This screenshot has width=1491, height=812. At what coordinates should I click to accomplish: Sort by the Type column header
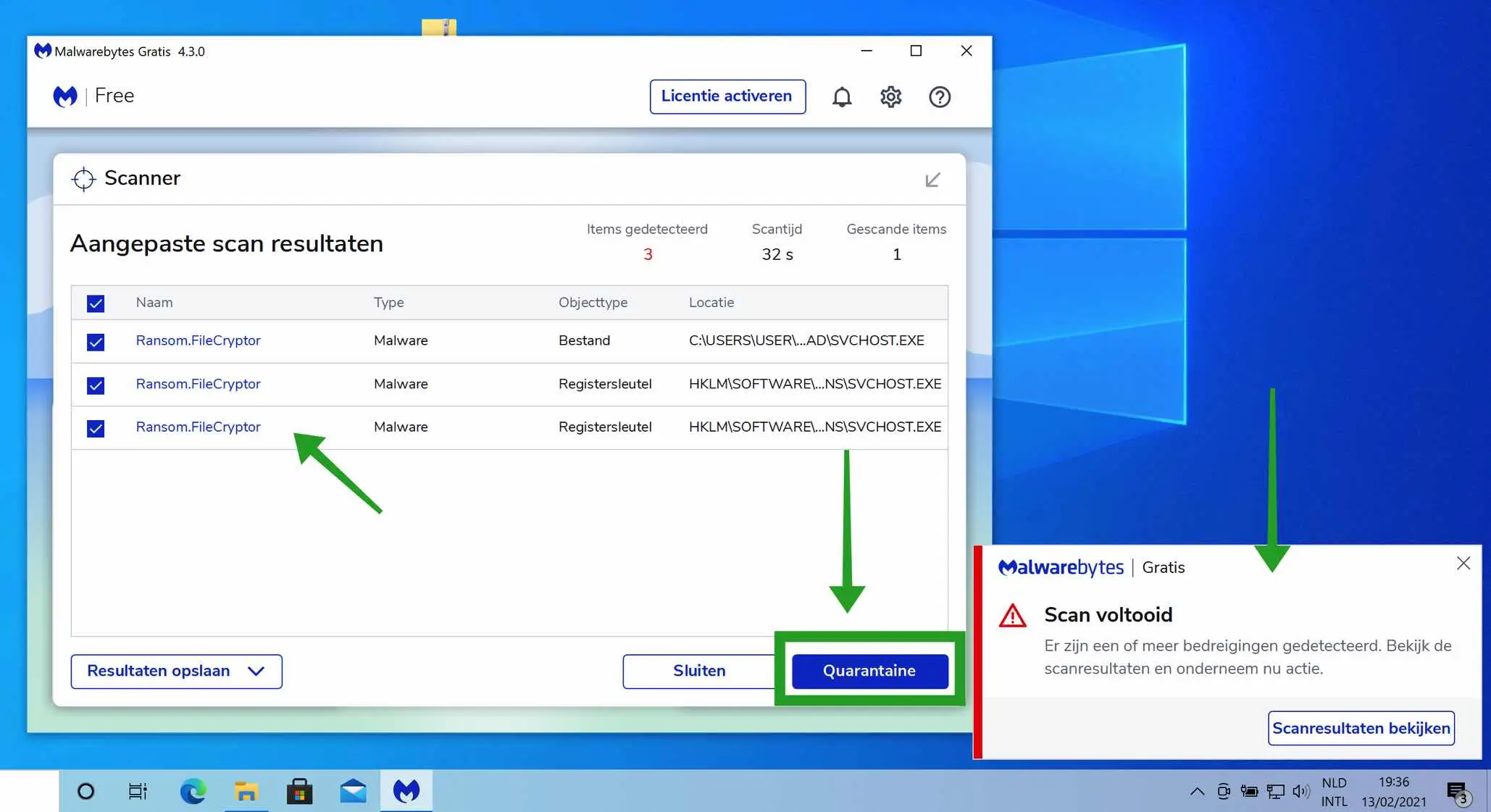(x=388, y=303)
